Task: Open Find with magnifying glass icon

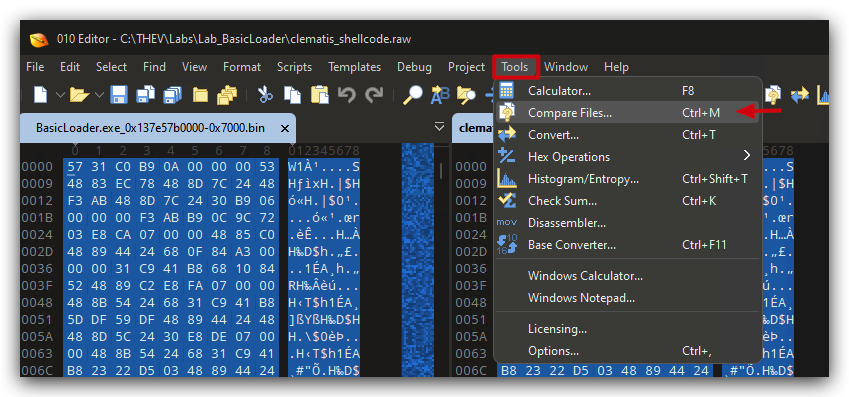Action: 413,95
